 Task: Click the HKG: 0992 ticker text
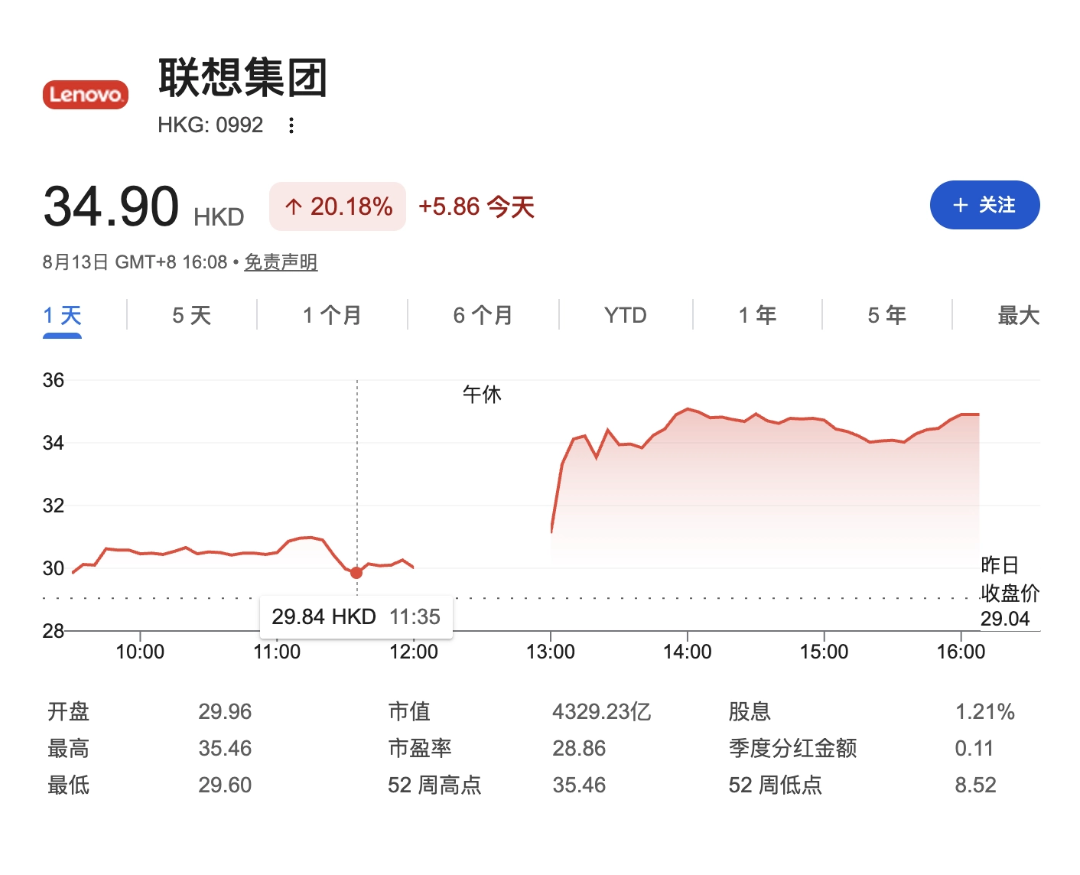pos(210,125)
